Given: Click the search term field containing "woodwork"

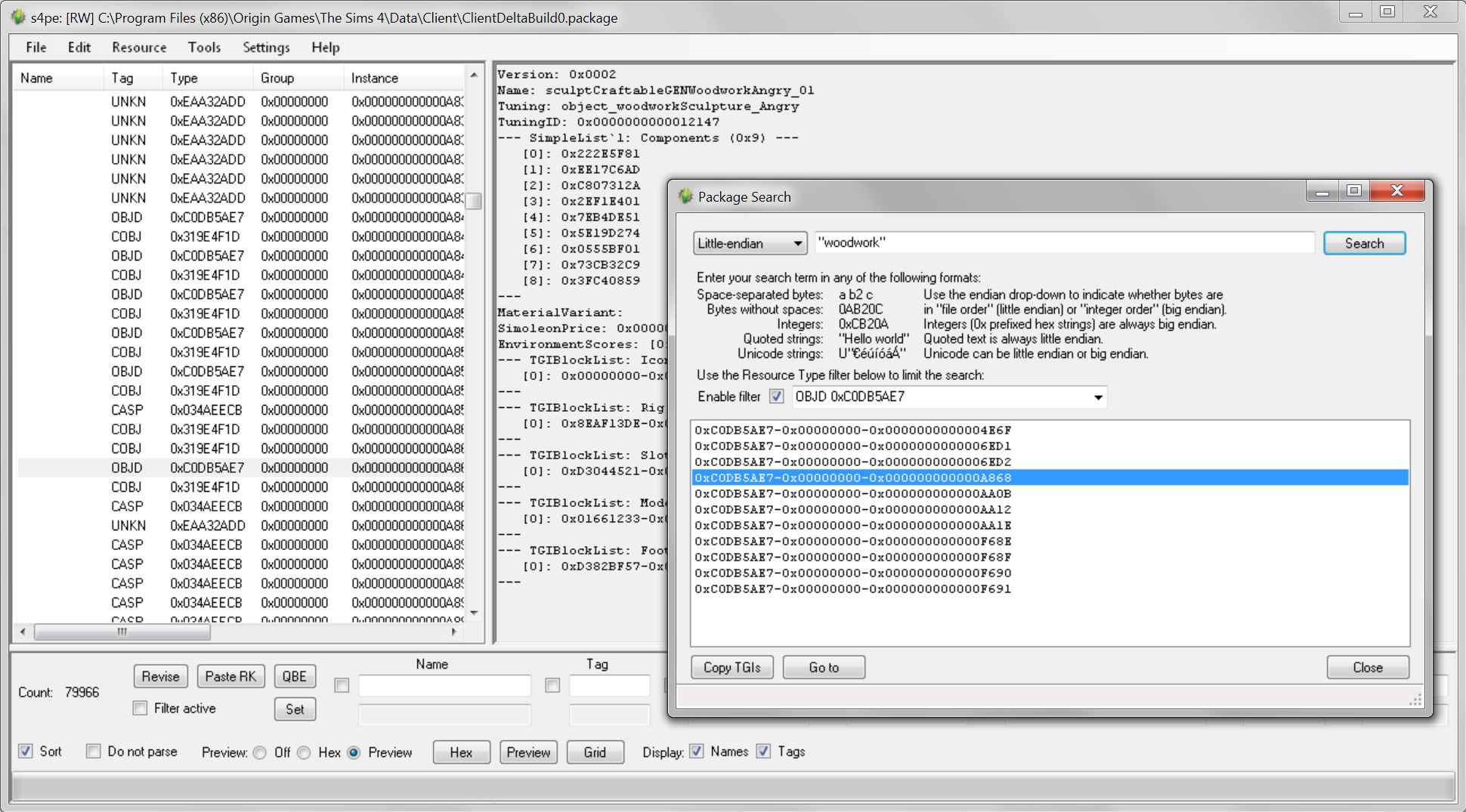Looking at the screenshot, I should (1064, 242).
